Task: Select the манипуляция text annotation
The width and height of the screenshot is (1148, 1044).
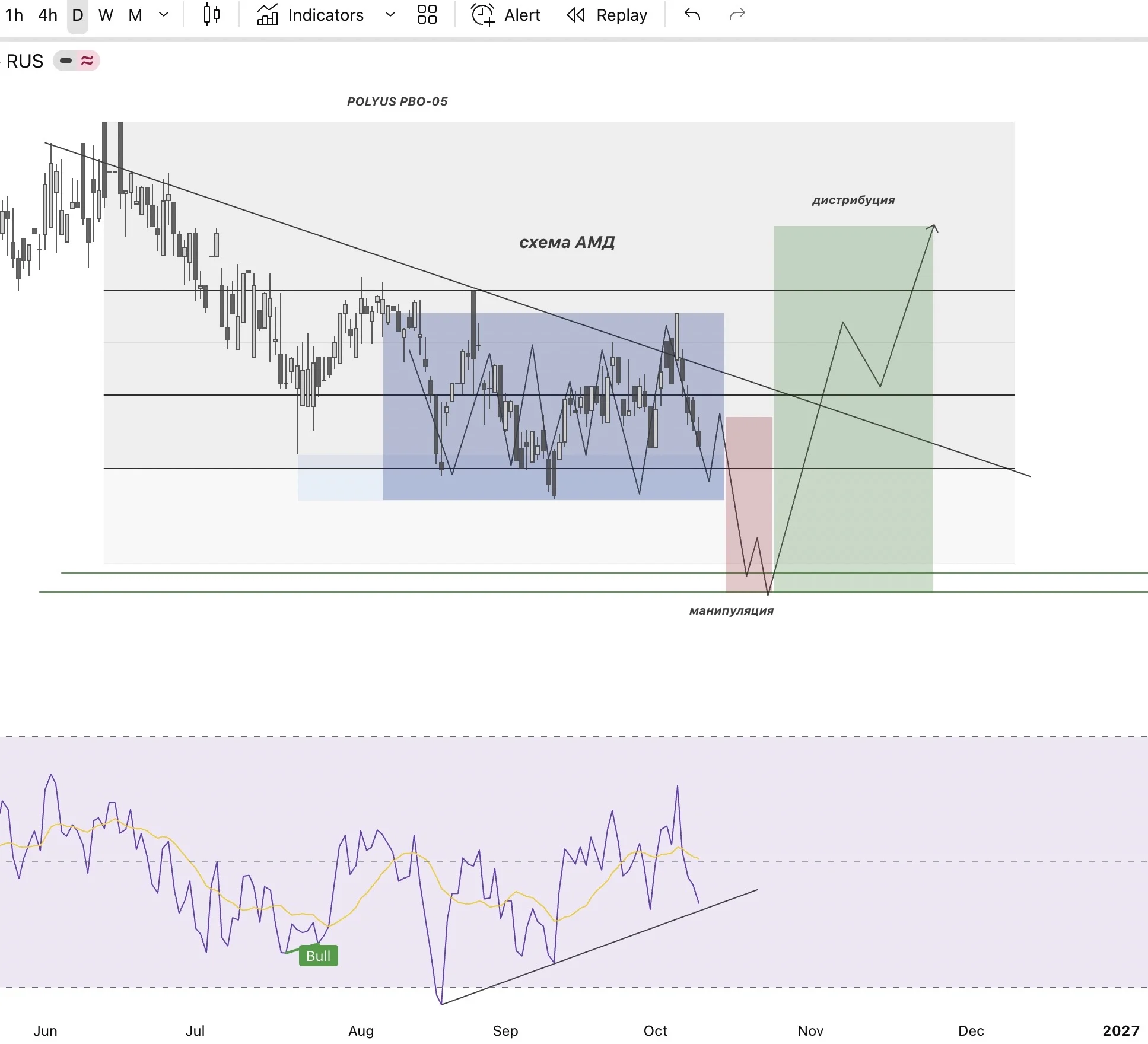Action: click(731, 610)
